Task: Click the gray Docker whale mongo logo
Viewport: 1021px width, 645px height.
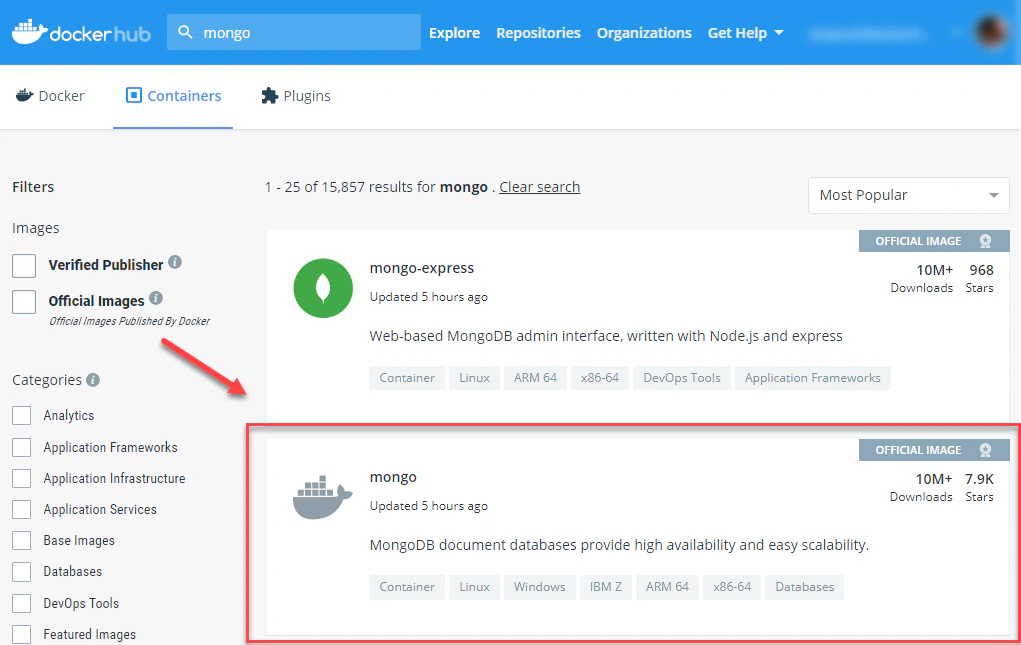Action: click(322, 497)
